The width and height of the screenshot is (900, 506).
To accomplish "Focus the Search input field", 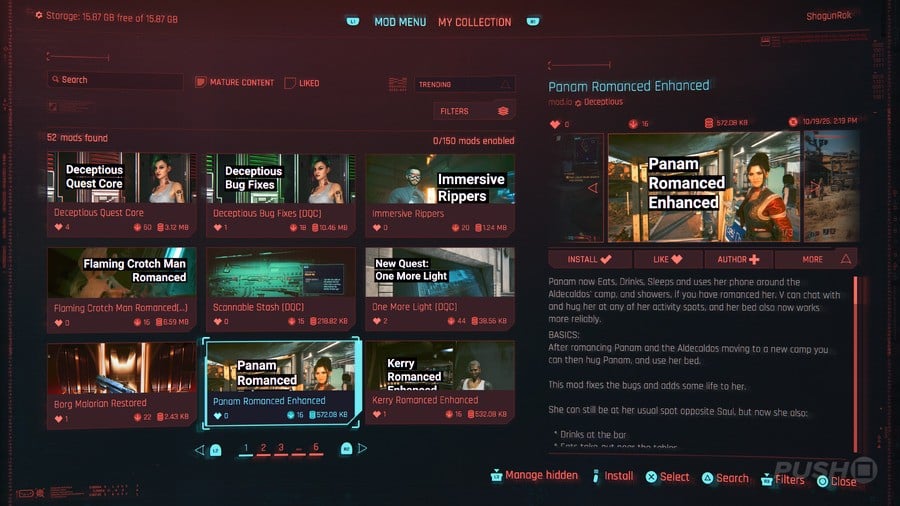I will [115, 80].
